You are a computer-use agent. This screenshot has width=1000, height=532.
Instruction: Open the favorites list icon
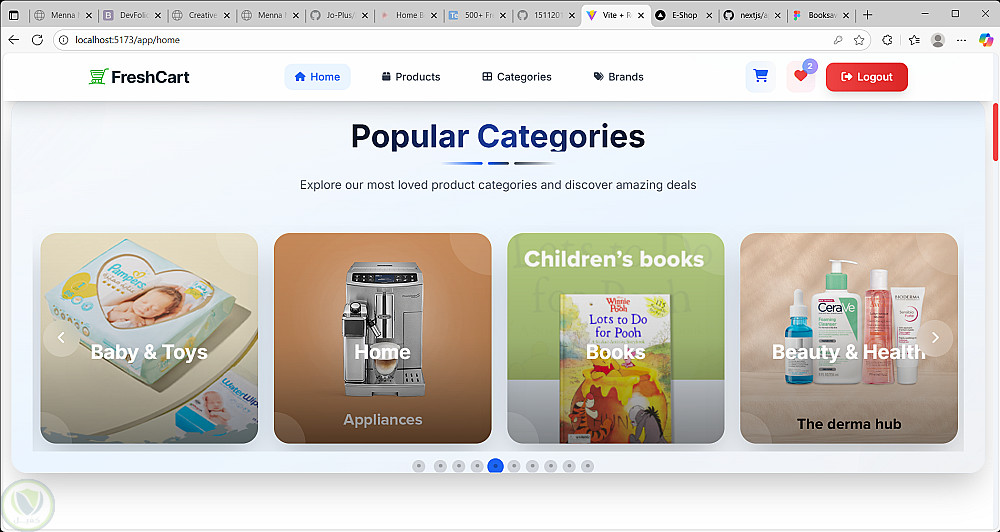(914, 40)
